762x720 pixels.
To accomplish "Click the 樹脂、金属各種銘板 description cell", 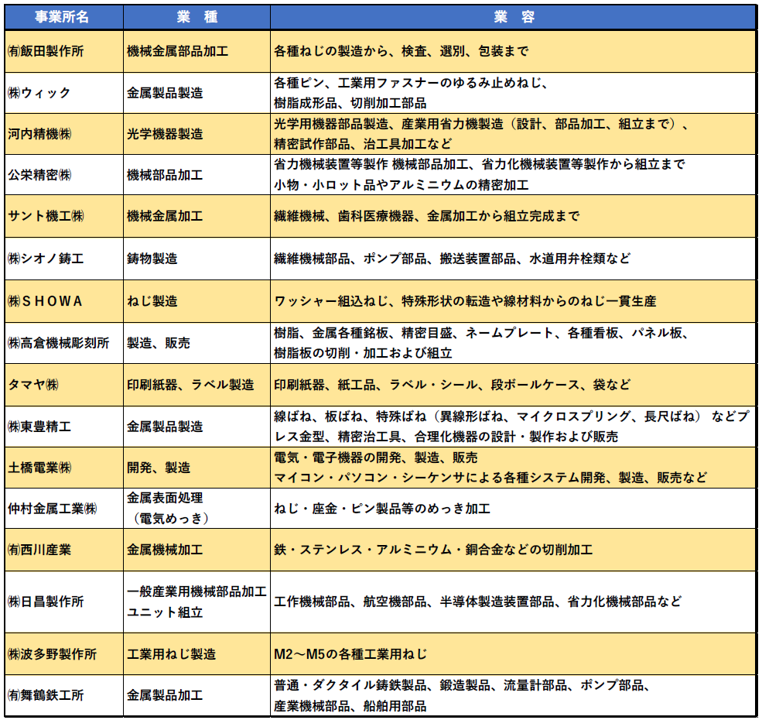I will pyautogui.click(x=513, y=343).
